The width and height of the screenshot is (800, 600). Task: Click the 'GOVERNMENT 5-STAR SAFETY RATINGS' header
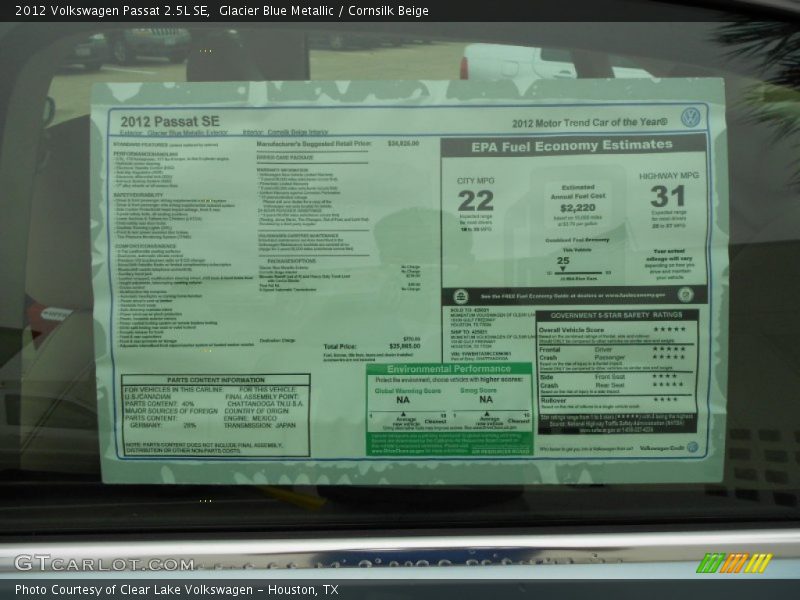pyautogui.click(x=616, y=315)
